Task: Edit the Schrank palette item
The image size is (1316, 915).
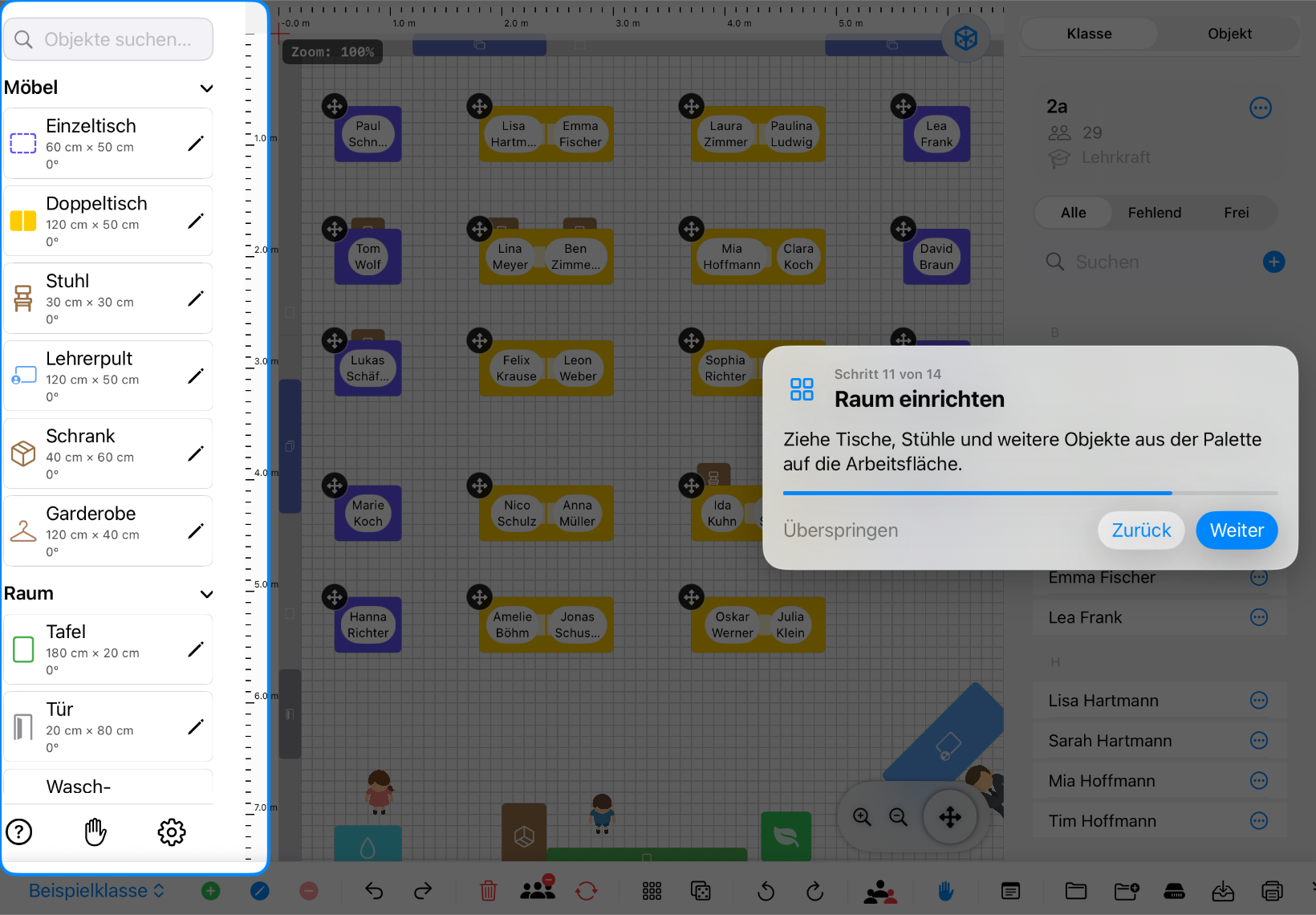Action: pyautogui.click(x=196, y=453)
